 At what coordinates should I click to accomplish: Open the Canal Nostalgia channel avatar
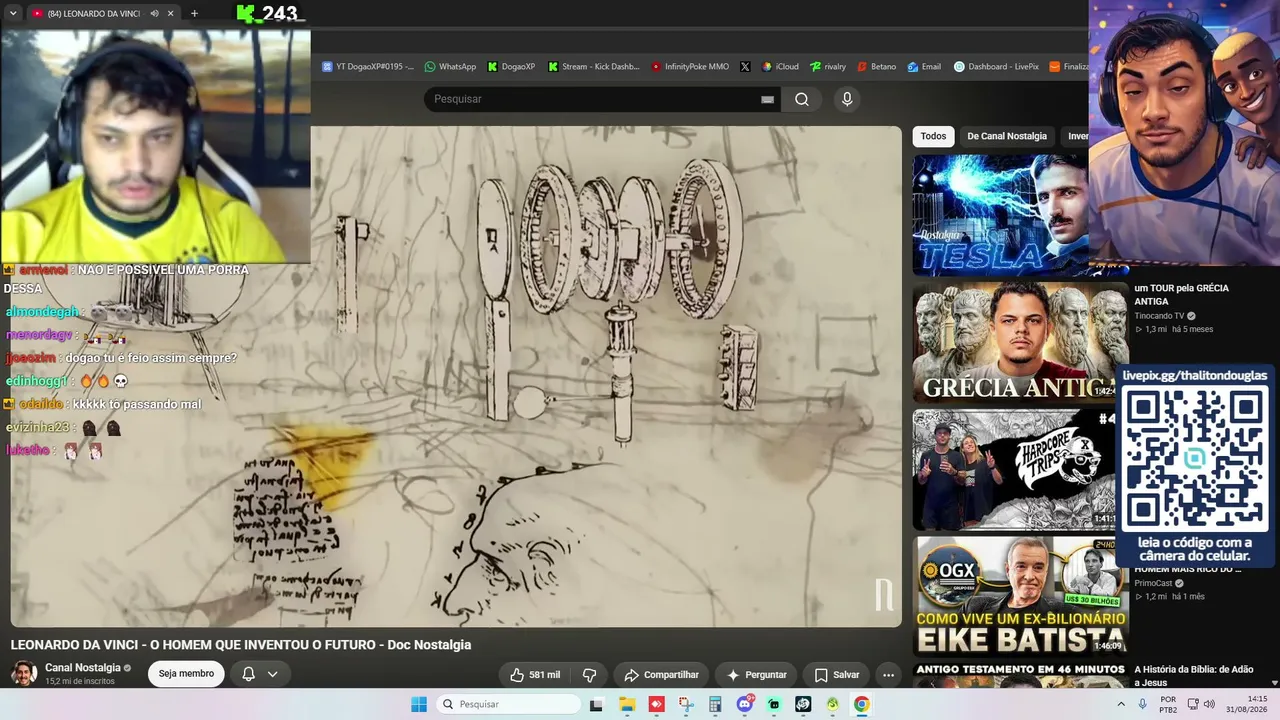click(x=24, y=674)
